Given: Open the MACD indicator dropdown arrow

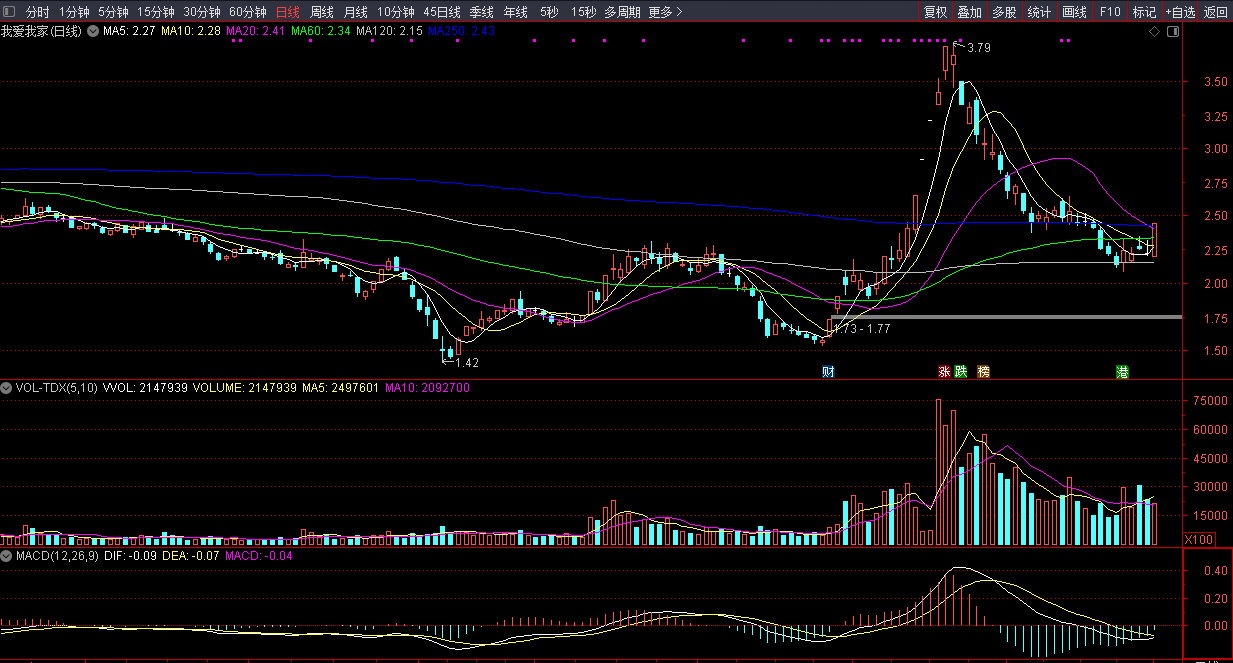Looking at the screenshot, I should (7, 555).
